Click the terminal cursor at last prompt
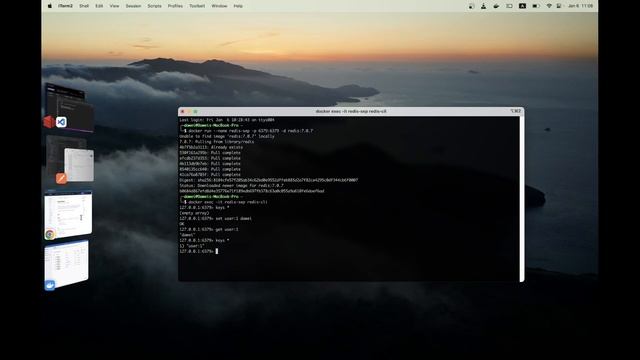This screenshot has height=360, width=640. 217,251
